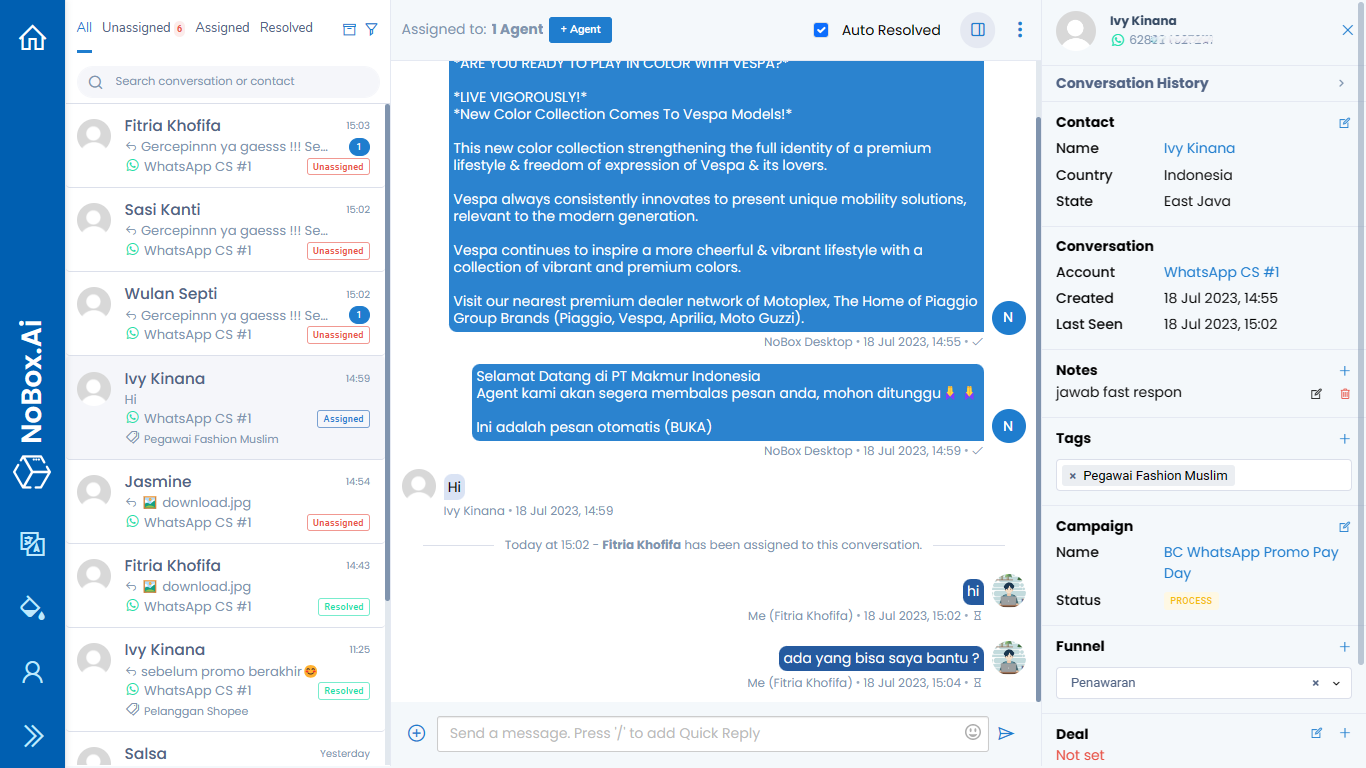
Task: Delete the note with the trash icon
Action: click(1344, 394)
